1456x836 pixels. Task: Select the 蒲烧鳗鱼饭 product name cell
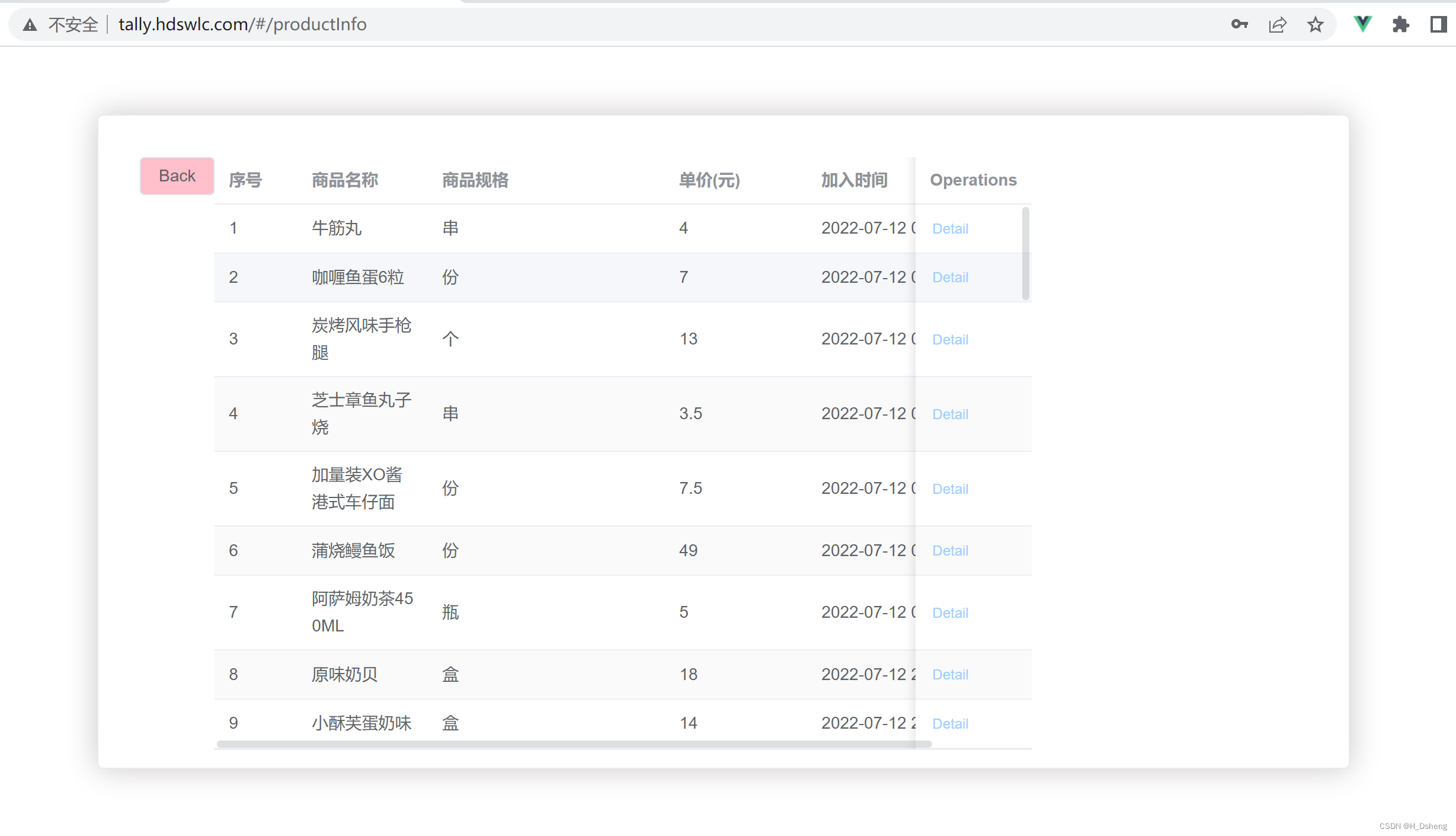[x=353, y=551]
